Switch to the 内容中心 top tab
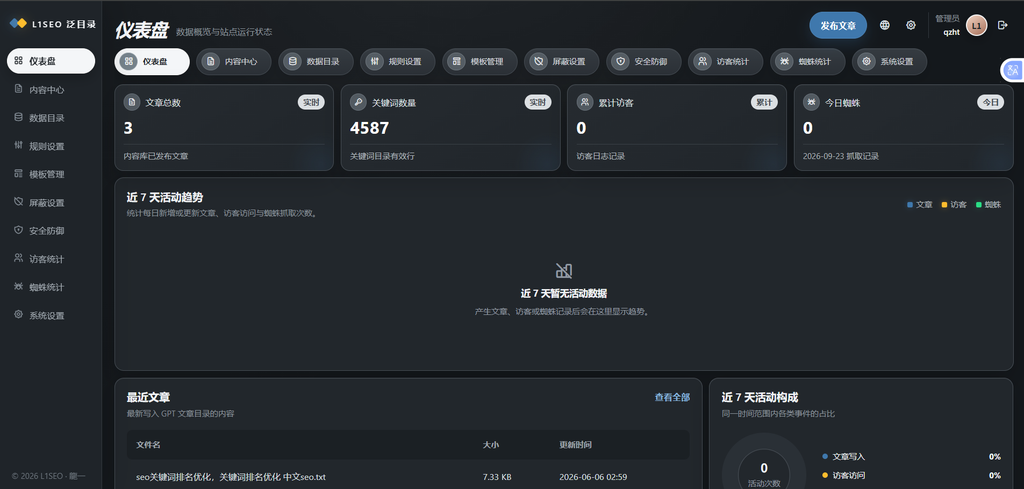This screenshot has height=489, width=1024. coord(234,62)
